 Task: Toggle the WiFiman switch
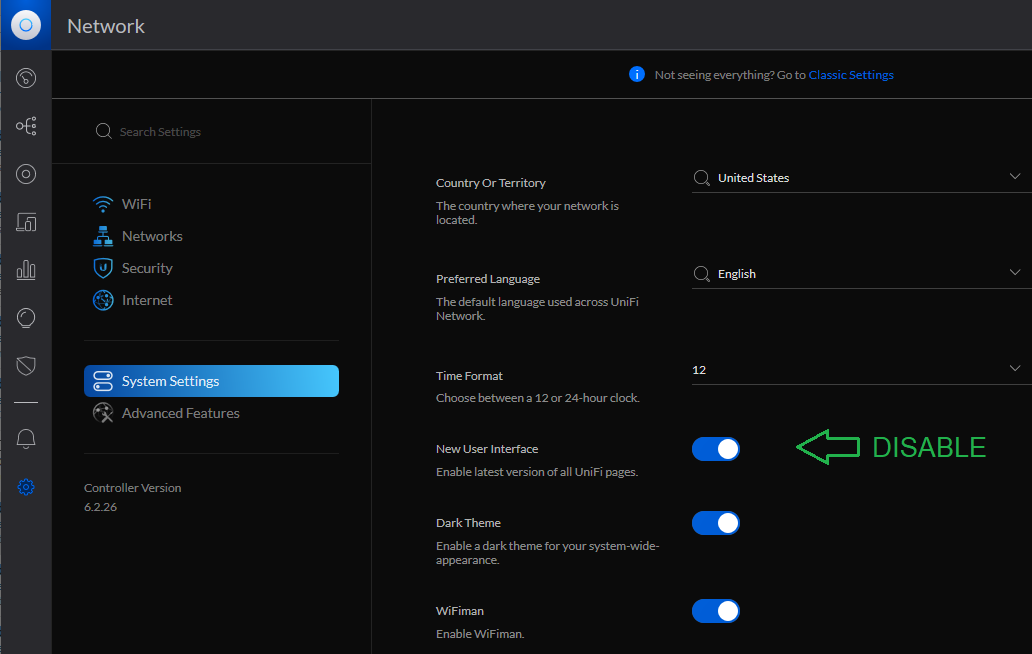click(715, 611)
